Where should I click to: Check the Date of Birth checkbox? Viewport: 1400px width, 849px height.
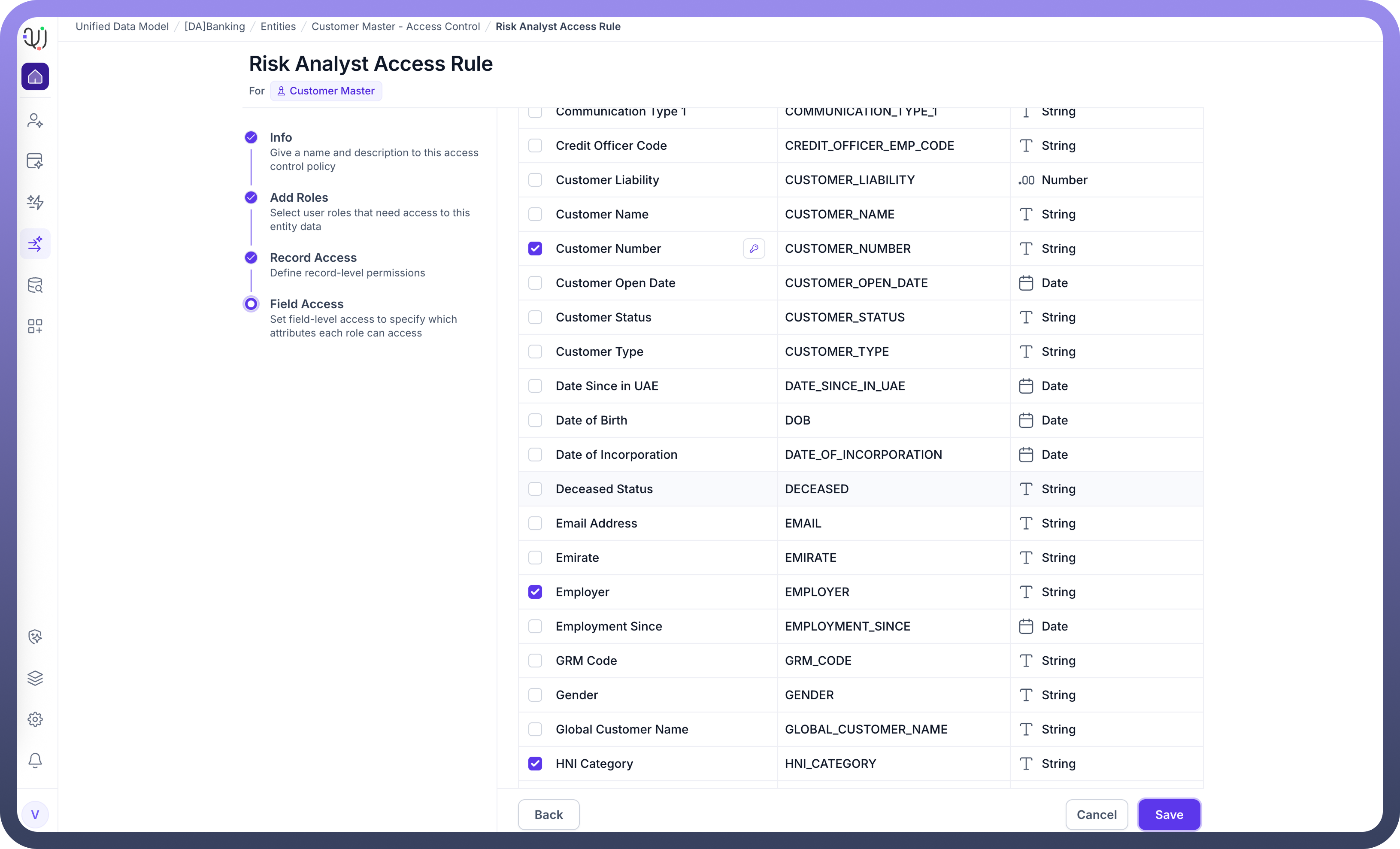pyautogui.click(x=535, y=421)
